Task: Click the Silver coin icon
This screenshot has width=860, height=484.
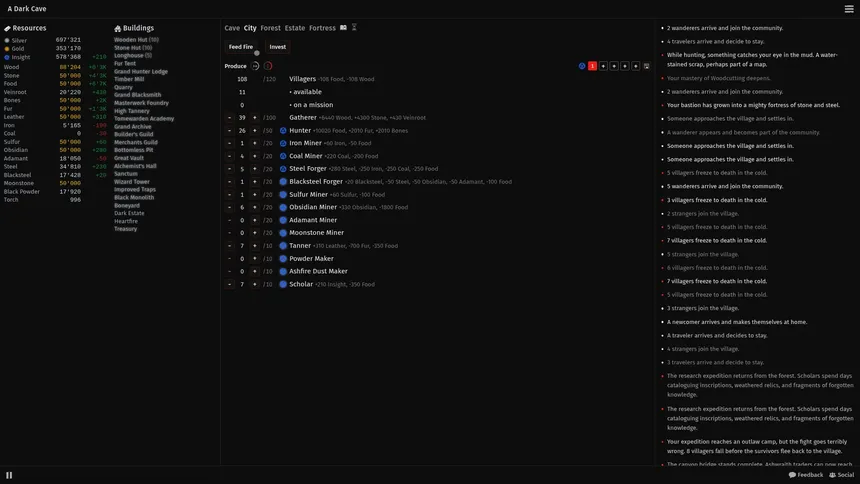Action: [7, 41]
